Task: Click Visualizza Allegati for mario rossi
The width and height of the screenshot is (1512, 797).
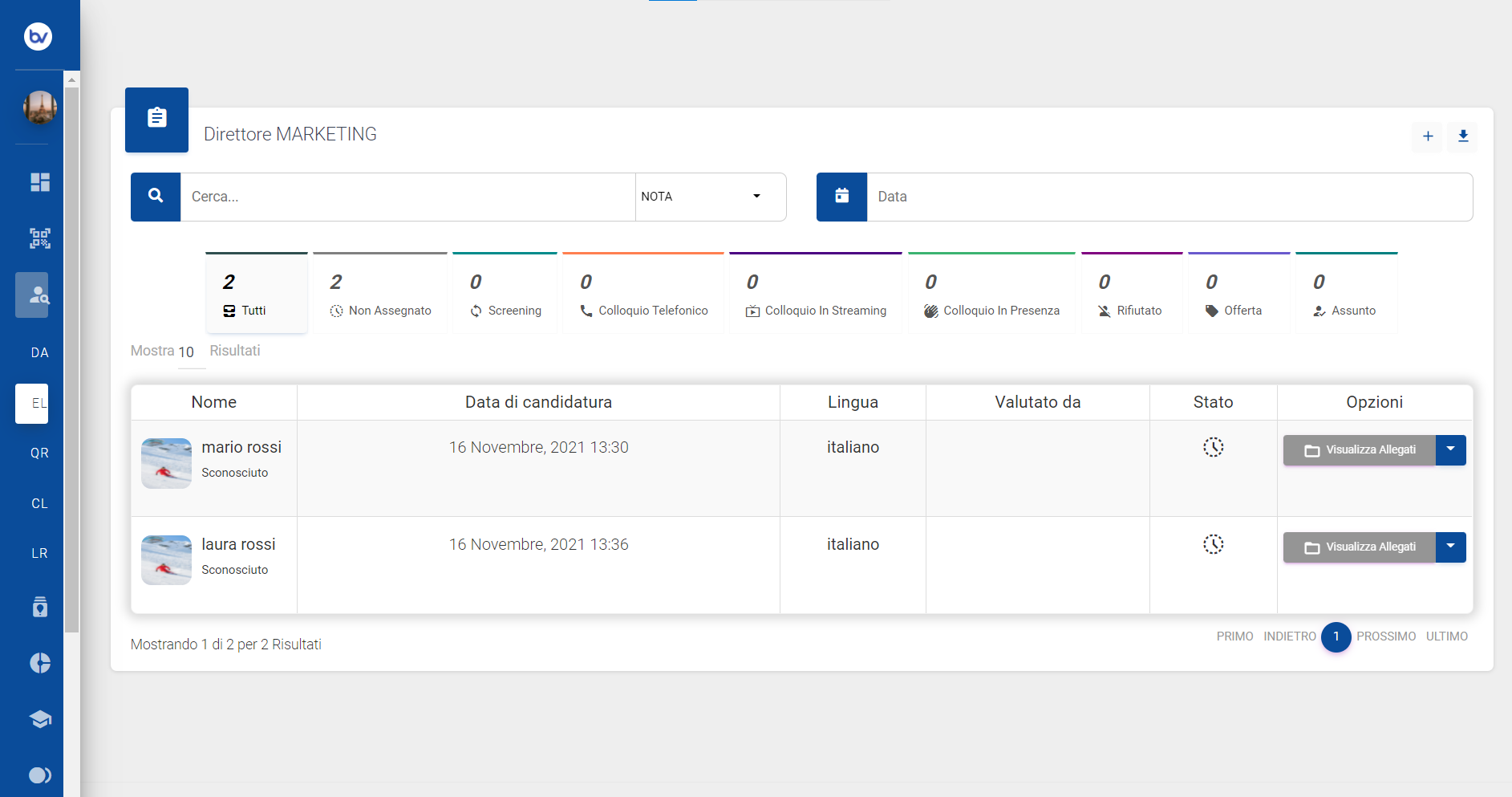Action: pos(1359,449)
